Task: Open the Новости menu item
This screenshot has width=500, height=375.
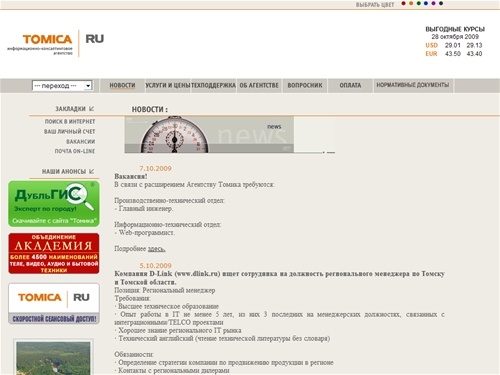Action: click(122, 85)
